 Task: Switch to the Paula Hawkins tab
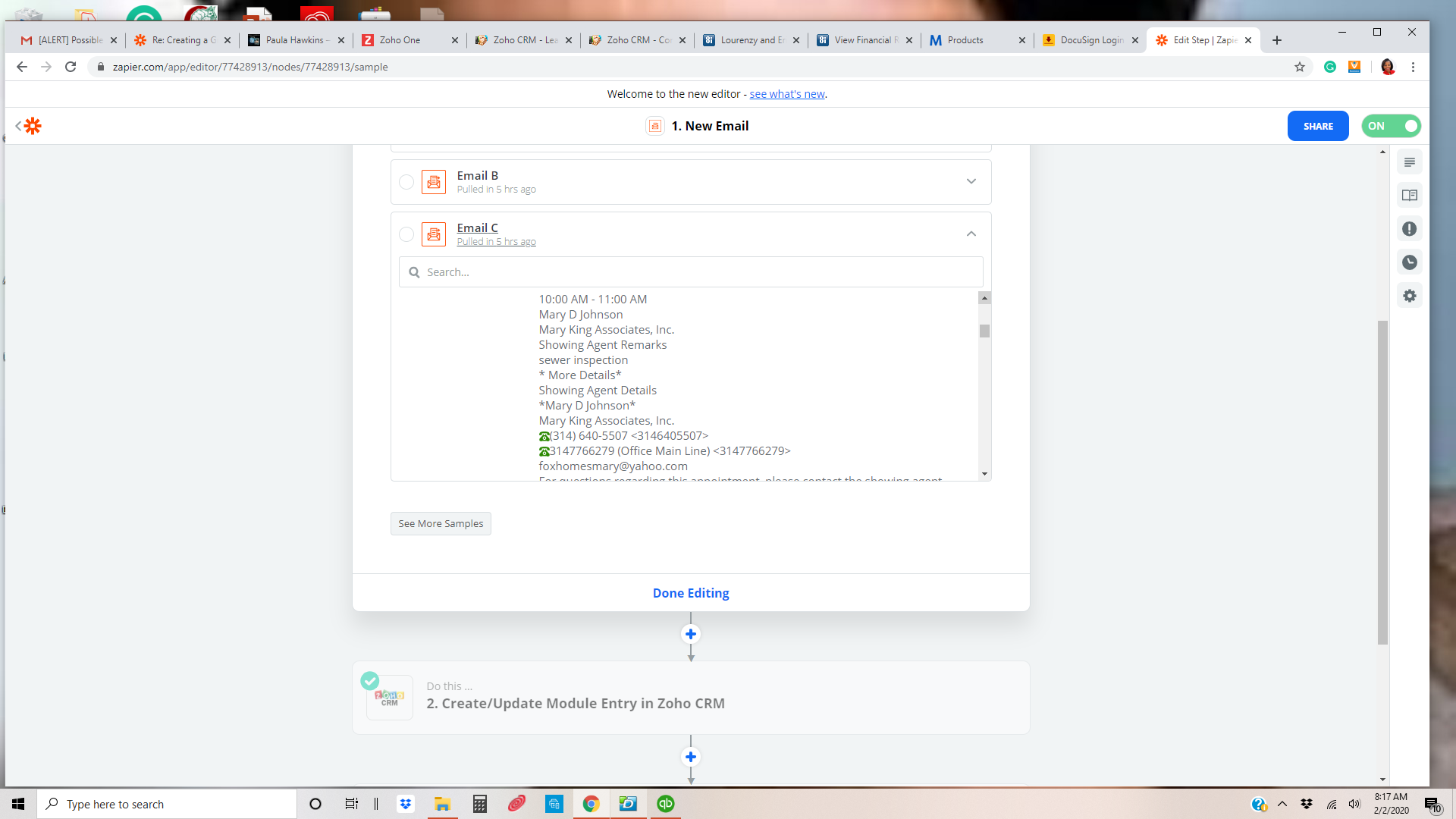click(x=296, y=40)
